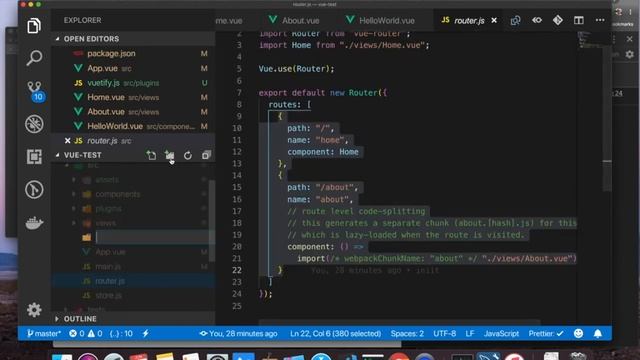The height and width of the screenshot is (360, 640).
Task: Click the diamond-shaped icon in the editor toolbar
Action: (x=558, y=20)
